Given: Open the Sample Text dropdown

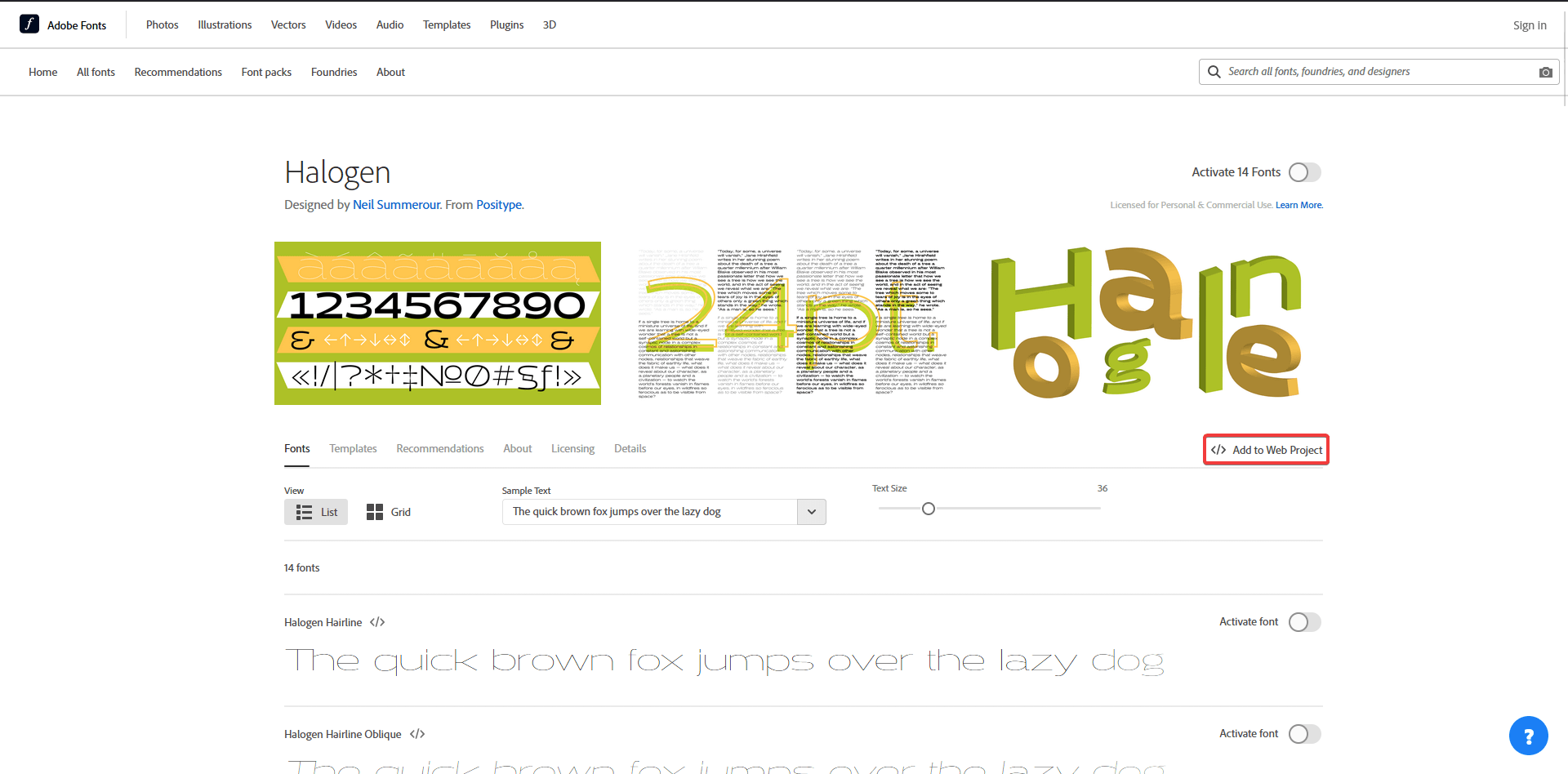Looking at the screenshot, I should (811, 512).
